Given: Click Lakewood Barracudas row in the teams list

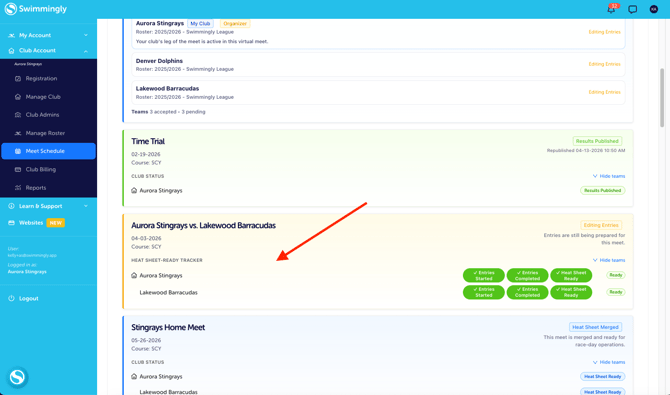Looking at the screenshot, I should click(378, 93).
